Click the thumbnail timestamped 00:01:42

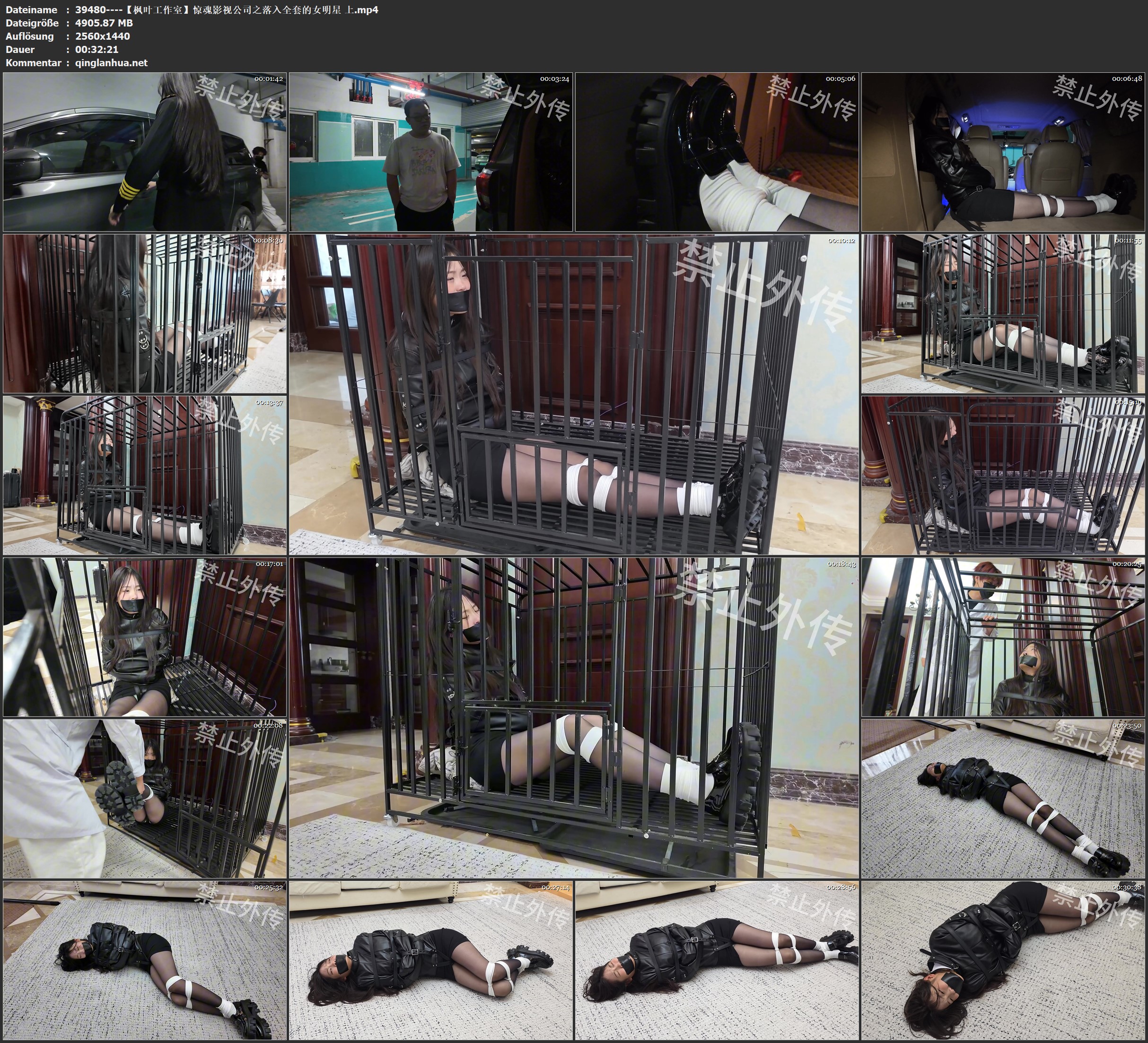(145, 151)
